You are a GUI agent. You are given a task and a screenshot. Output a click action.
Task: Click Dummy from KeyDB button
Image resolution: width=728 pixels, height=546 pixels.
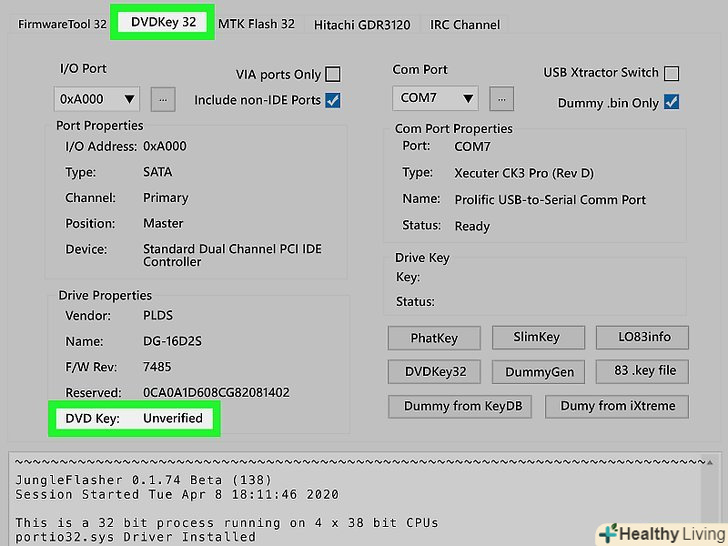[460, 406]
